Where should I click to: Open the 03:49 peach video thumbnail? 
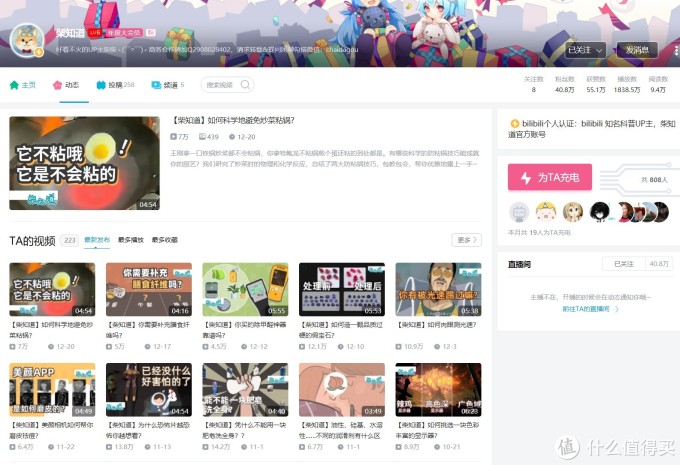click(x=342, y=390)
